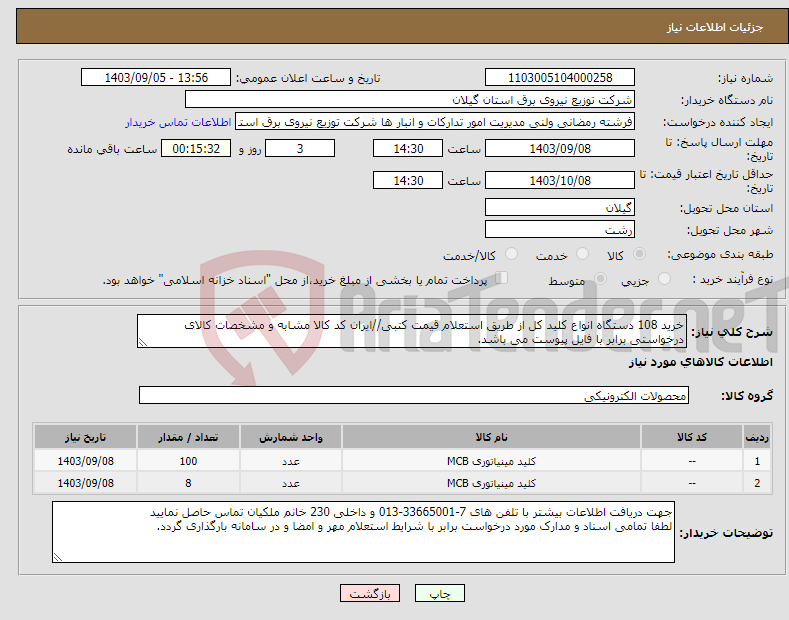Click the نام کالا column header
Image resolution: width=789 pixels, height=620 pixels.
pyautogui.click(x=491, y=437)
